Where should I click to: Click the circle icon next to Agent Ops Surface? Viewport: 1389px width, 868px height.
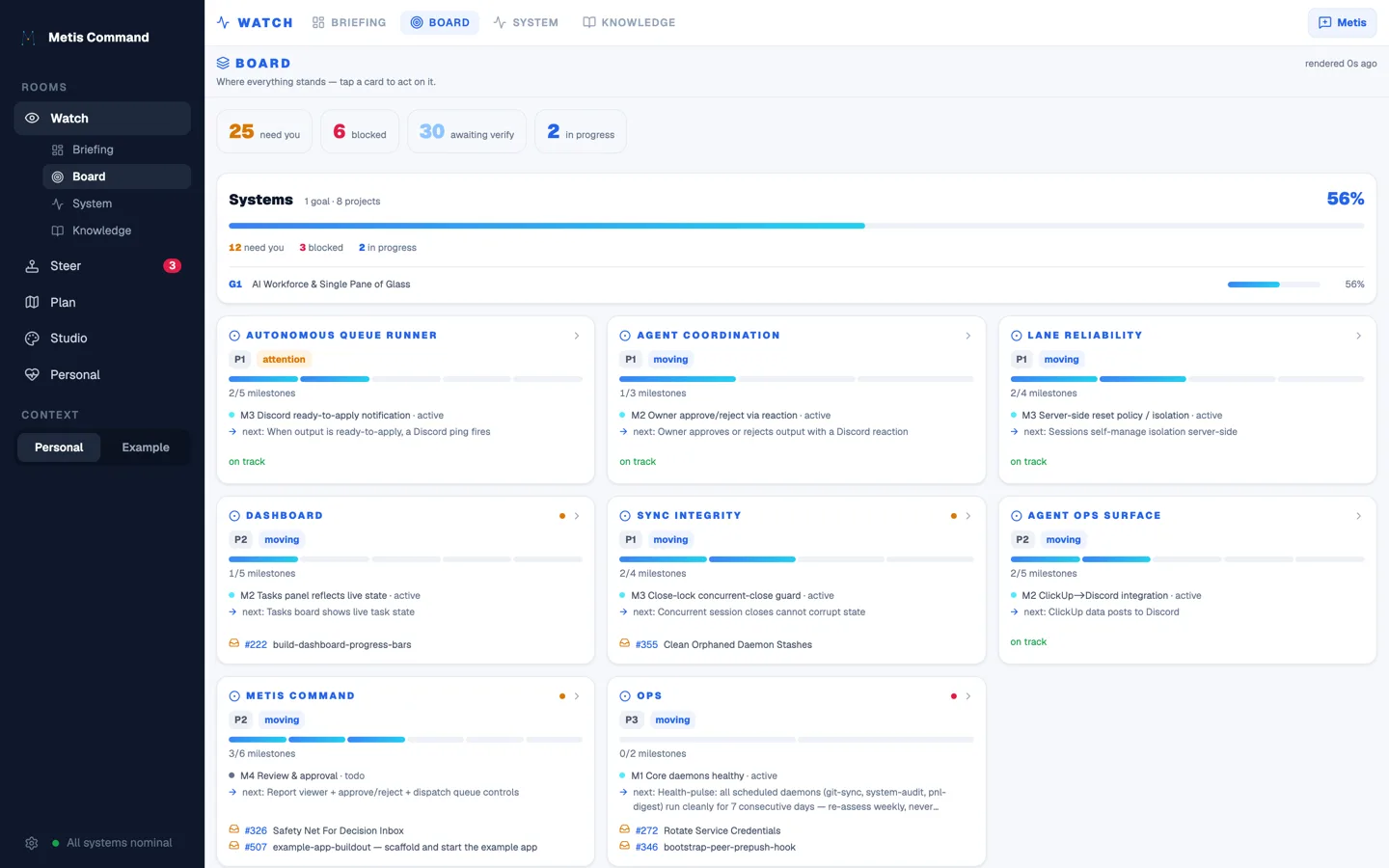pos(1017,516)
